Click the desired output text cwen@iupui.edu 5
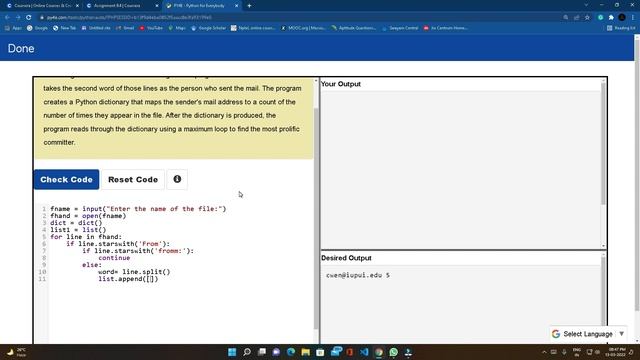 point(358,275)
